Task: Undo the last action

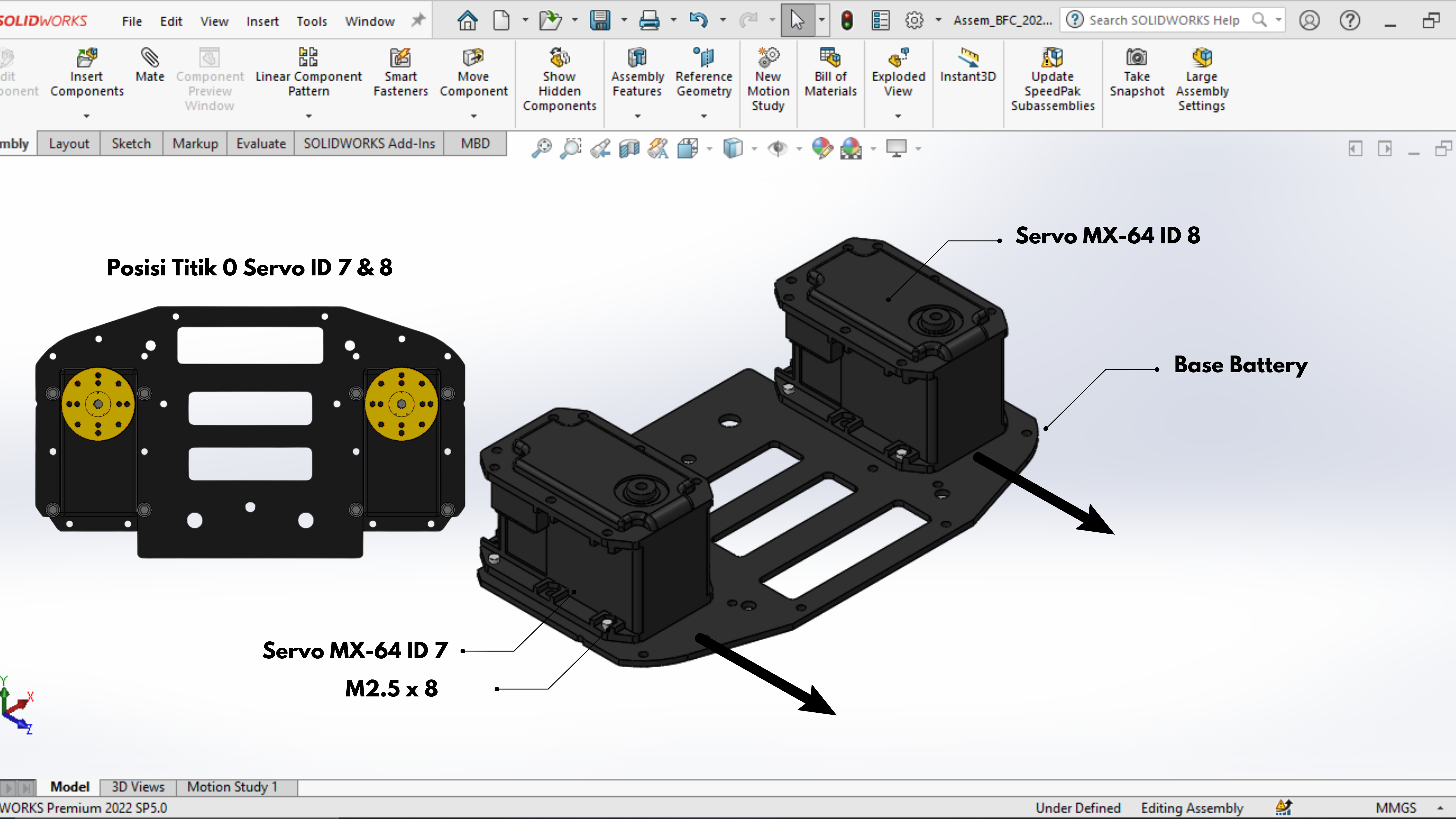Action: (x=698, y=21)
